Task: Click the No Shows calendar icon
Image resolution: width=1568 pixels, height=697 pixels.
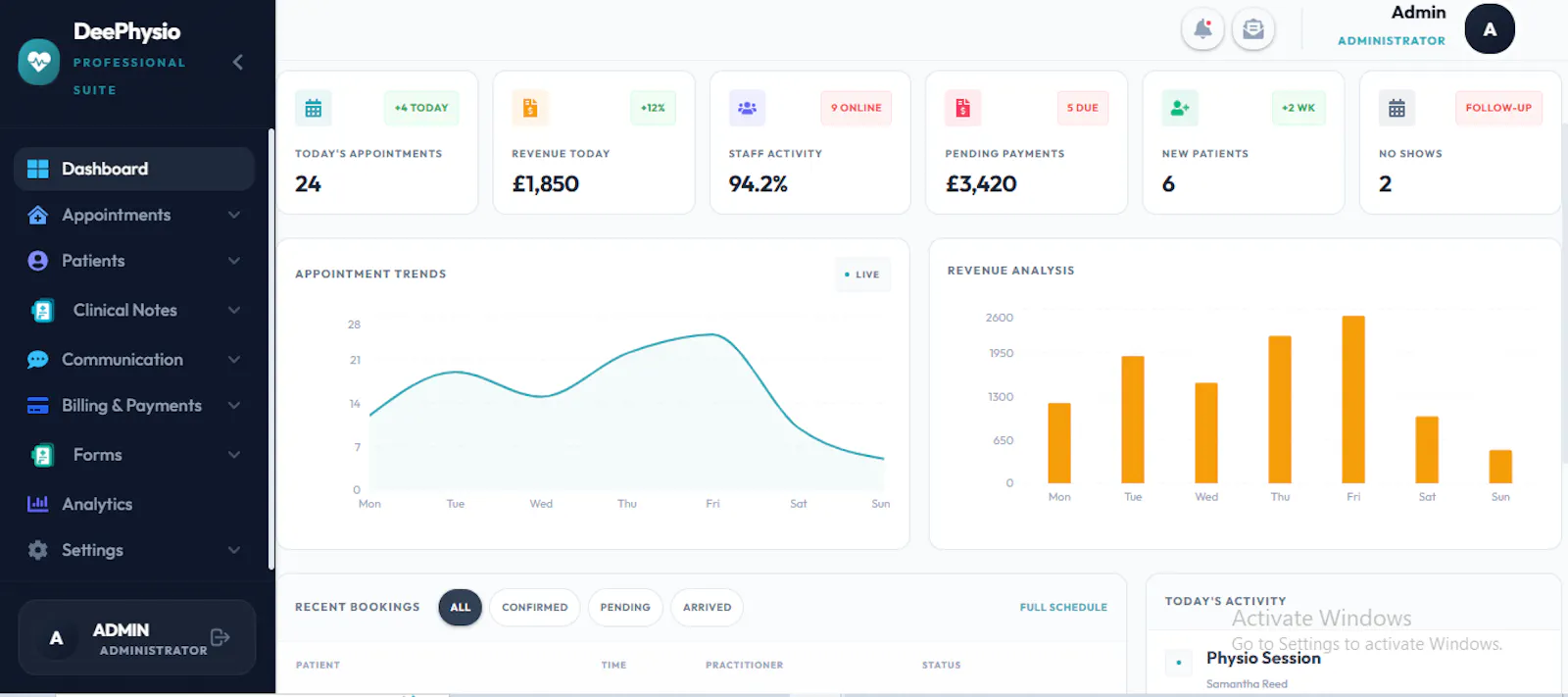Action: click(1396, 108)
